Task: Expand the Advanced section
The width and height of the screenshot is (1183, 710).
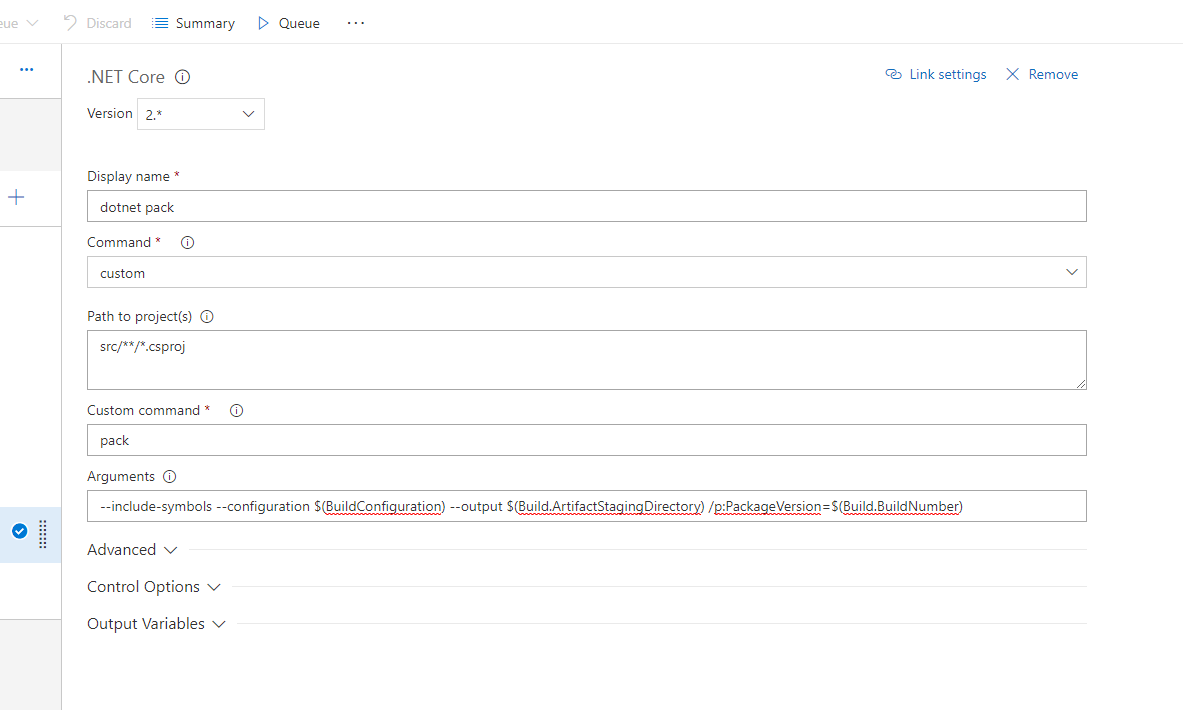Action: pyautogui.click(x=132, y=549)
